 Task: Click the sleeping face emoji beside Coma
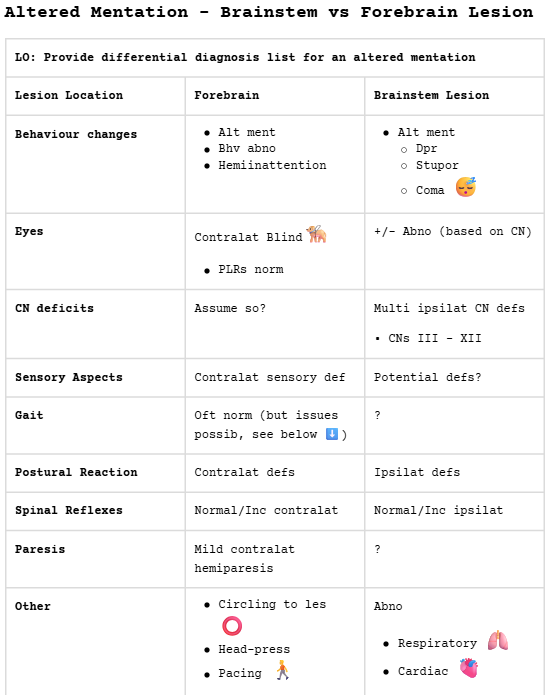tap(466, 187)
